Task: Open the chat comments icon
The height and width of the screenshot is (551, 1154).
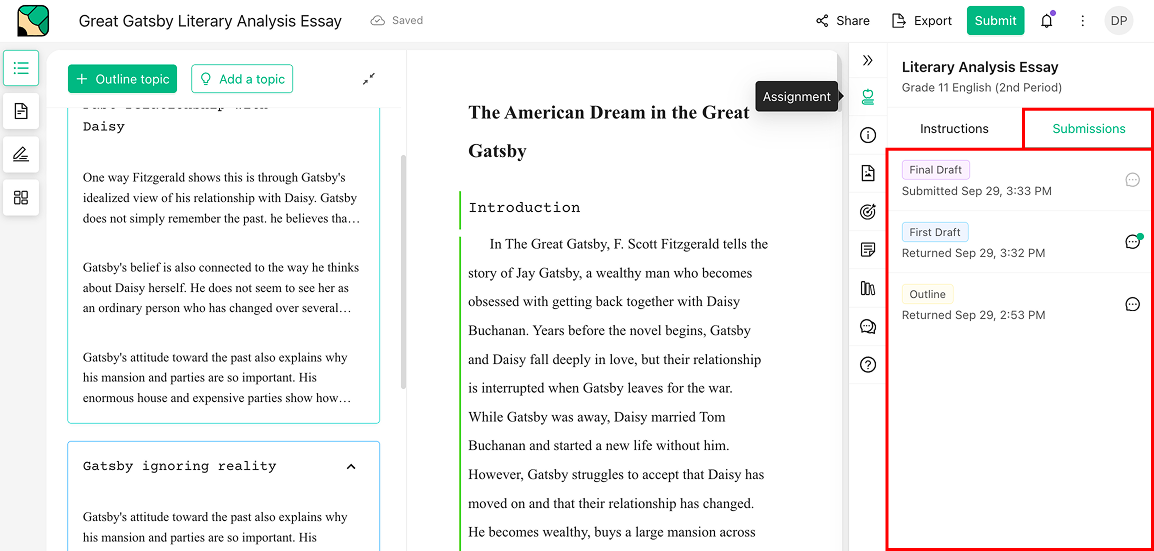Action: click(868, 327)
